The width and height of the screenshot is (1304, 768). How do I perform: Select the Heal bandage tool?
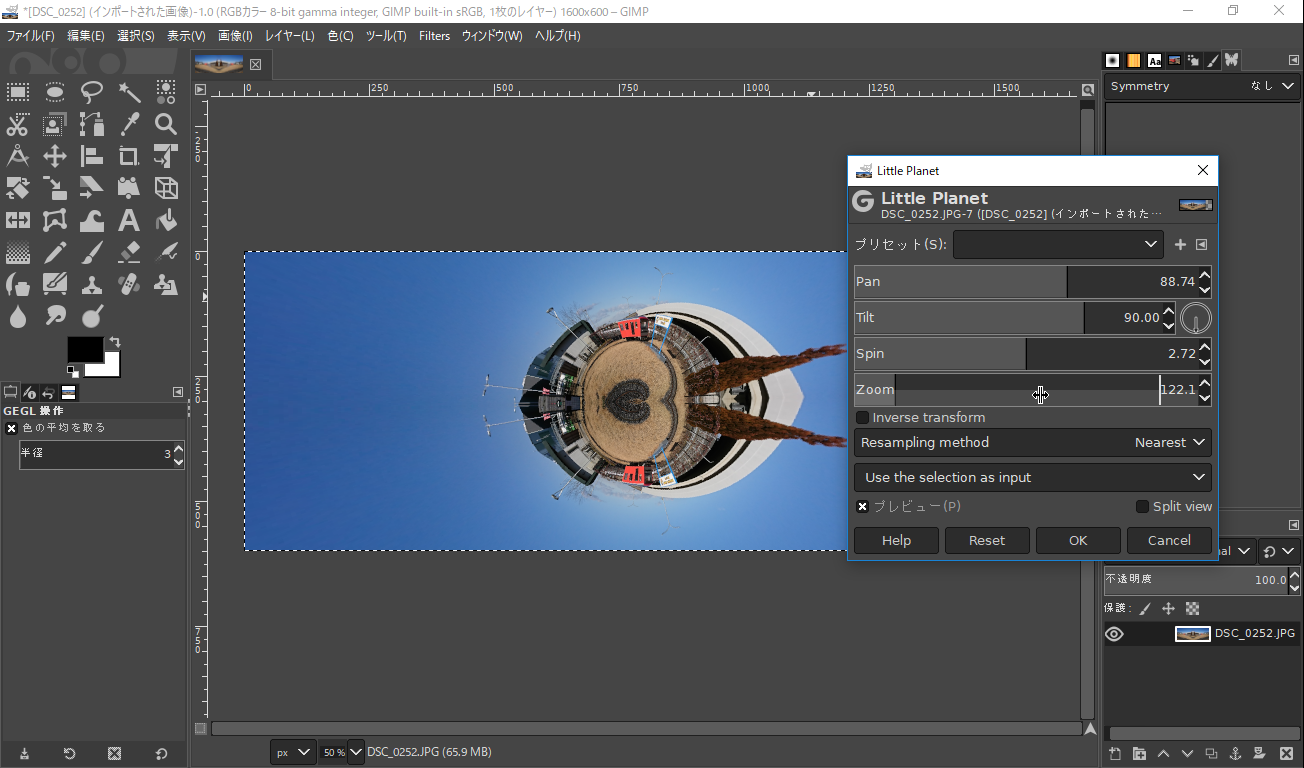click(x=129, y=284)
